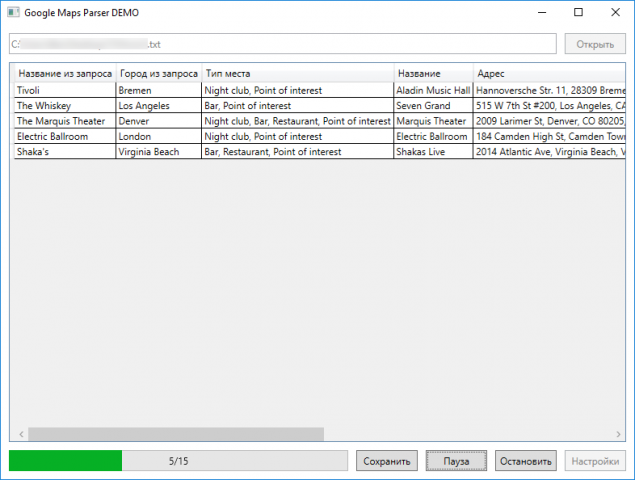This screenshot has height=480, width=635.
Task: Click the 5/15 progress bar
Action: [x=178, y=461]
